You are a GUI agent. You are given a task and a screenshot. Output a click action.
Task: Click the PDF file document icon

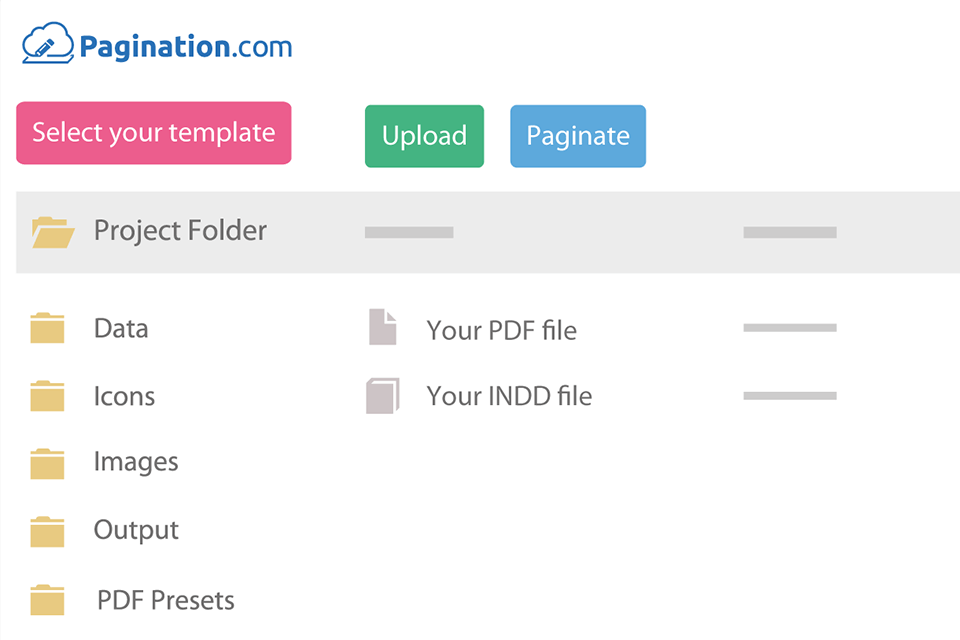pos(383,328)
